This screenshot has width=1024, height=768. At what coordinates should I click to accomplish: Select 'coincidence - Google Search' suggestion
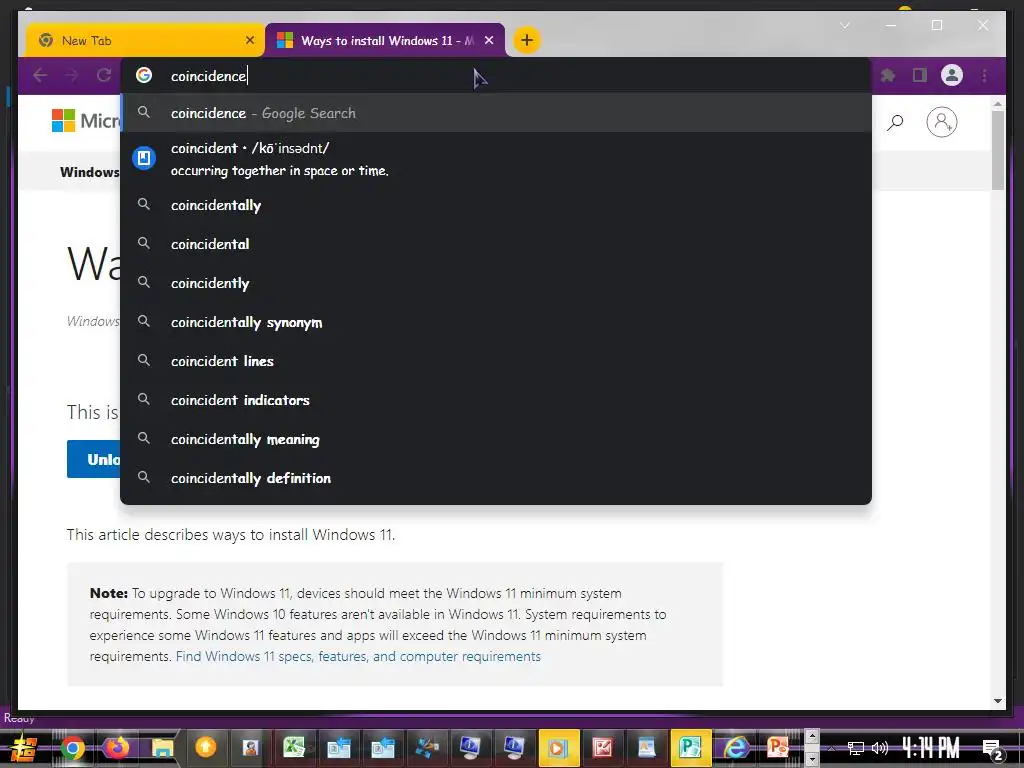[496, 113]
